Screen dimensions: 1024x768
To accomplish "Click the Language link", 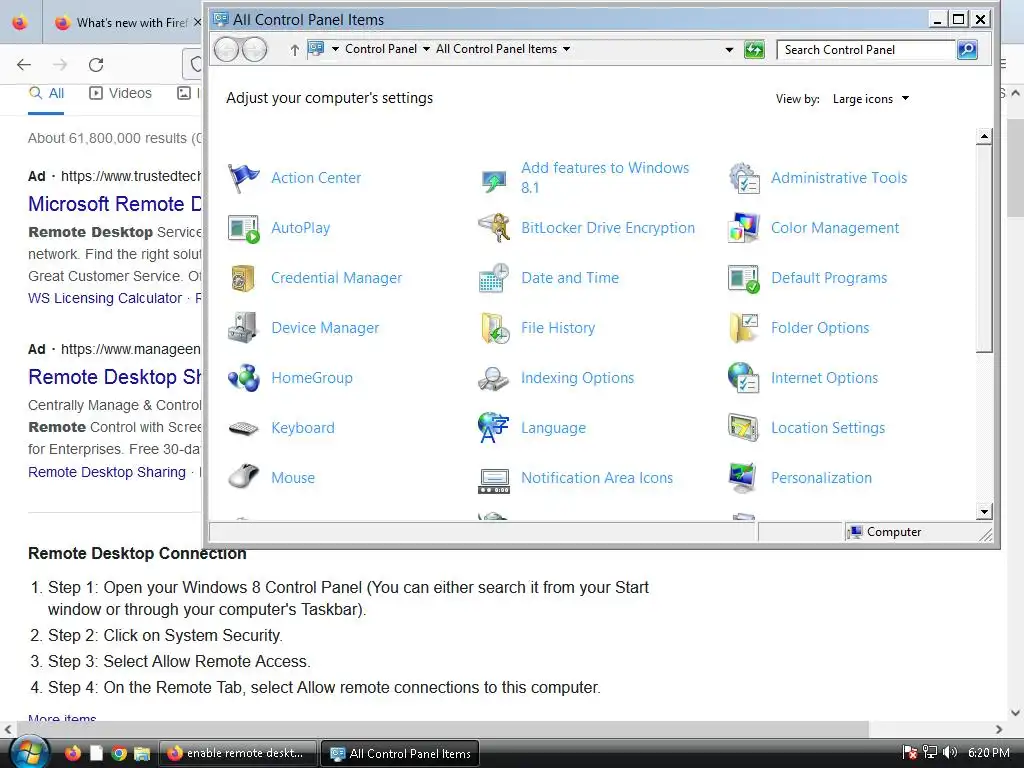I will [x=553, y=428].
